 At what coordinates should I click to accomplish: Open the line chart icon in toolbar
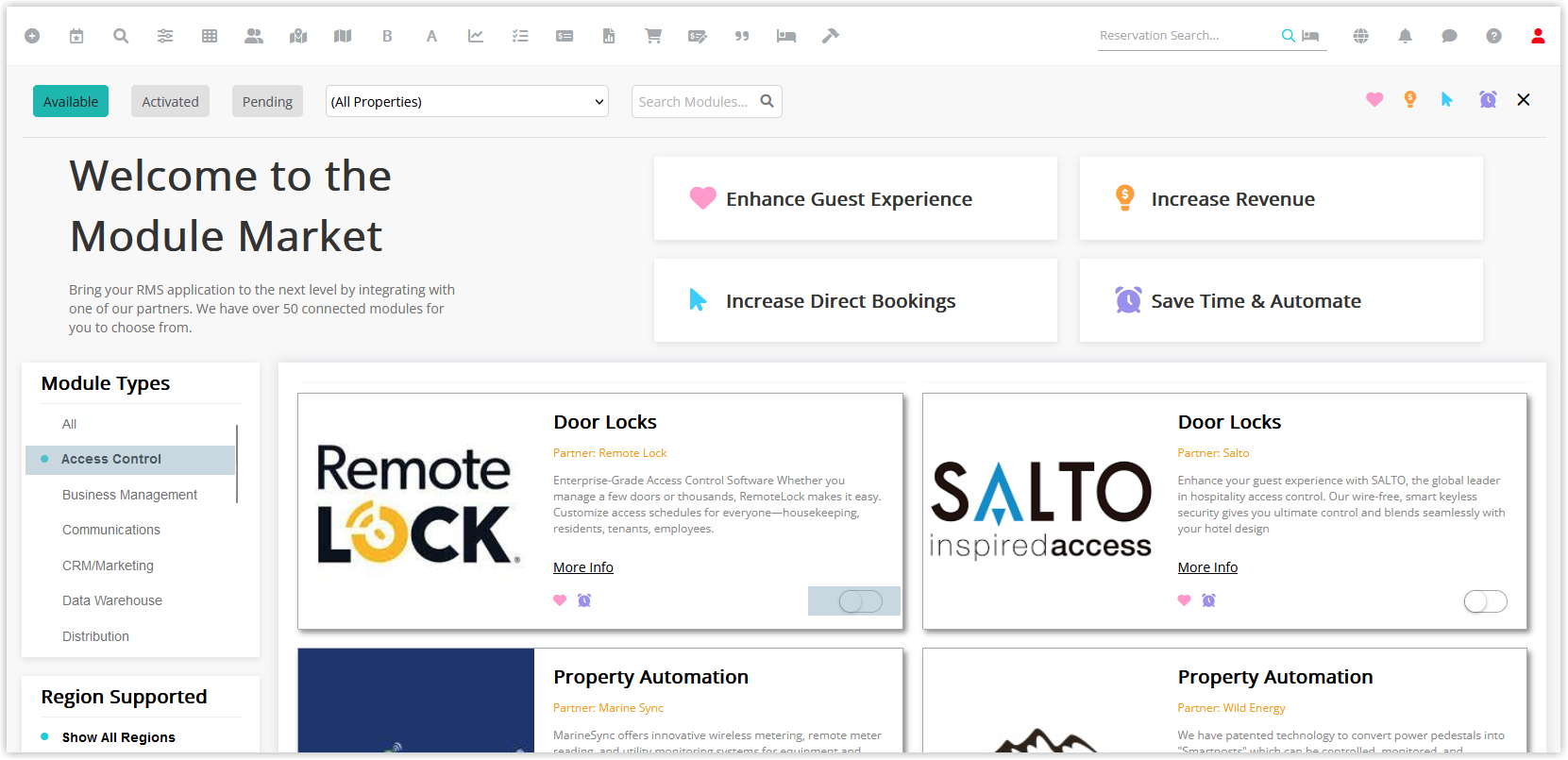point(476,36)
